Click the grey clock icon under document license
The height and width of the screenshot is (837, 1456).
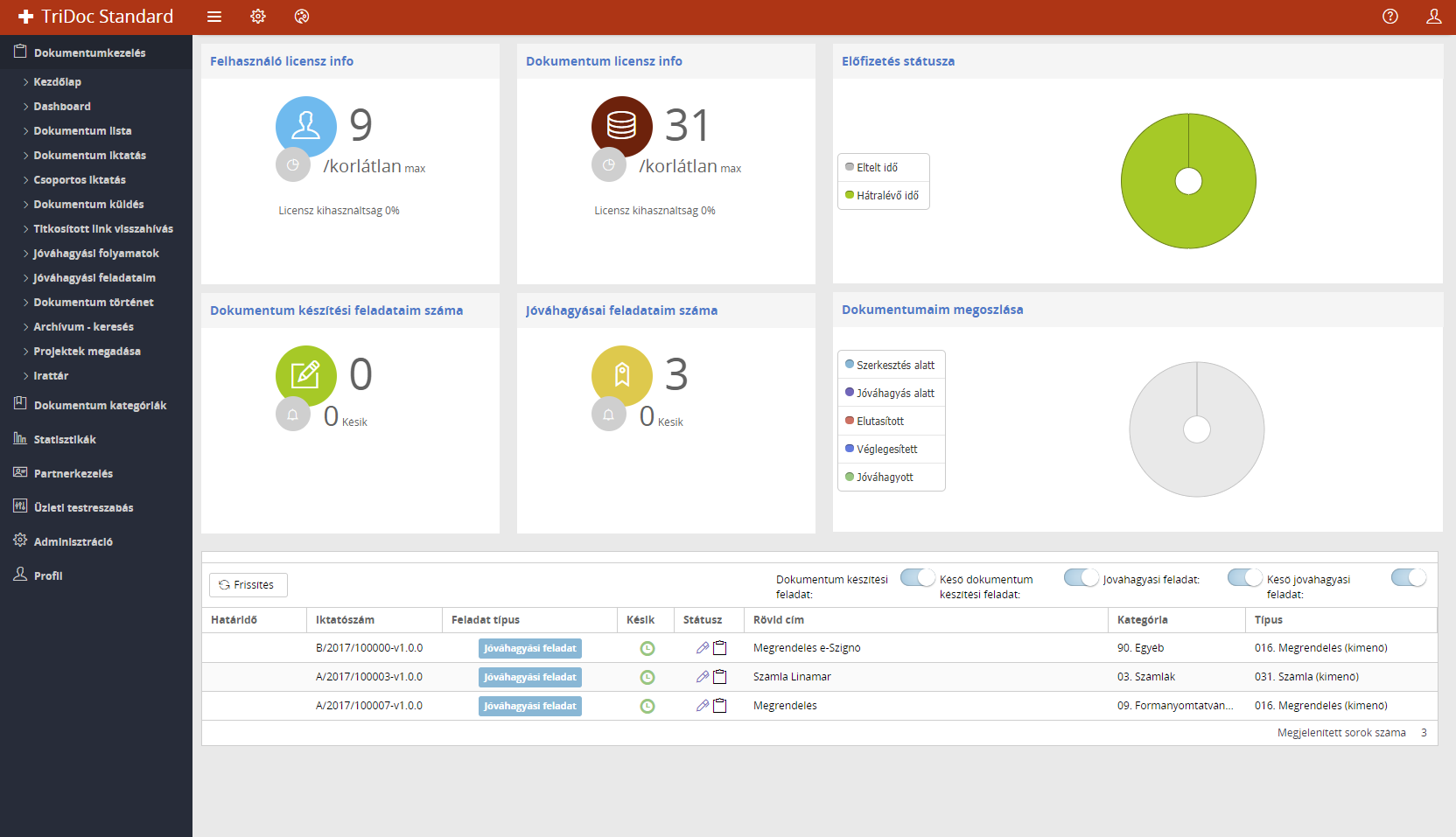609,164
